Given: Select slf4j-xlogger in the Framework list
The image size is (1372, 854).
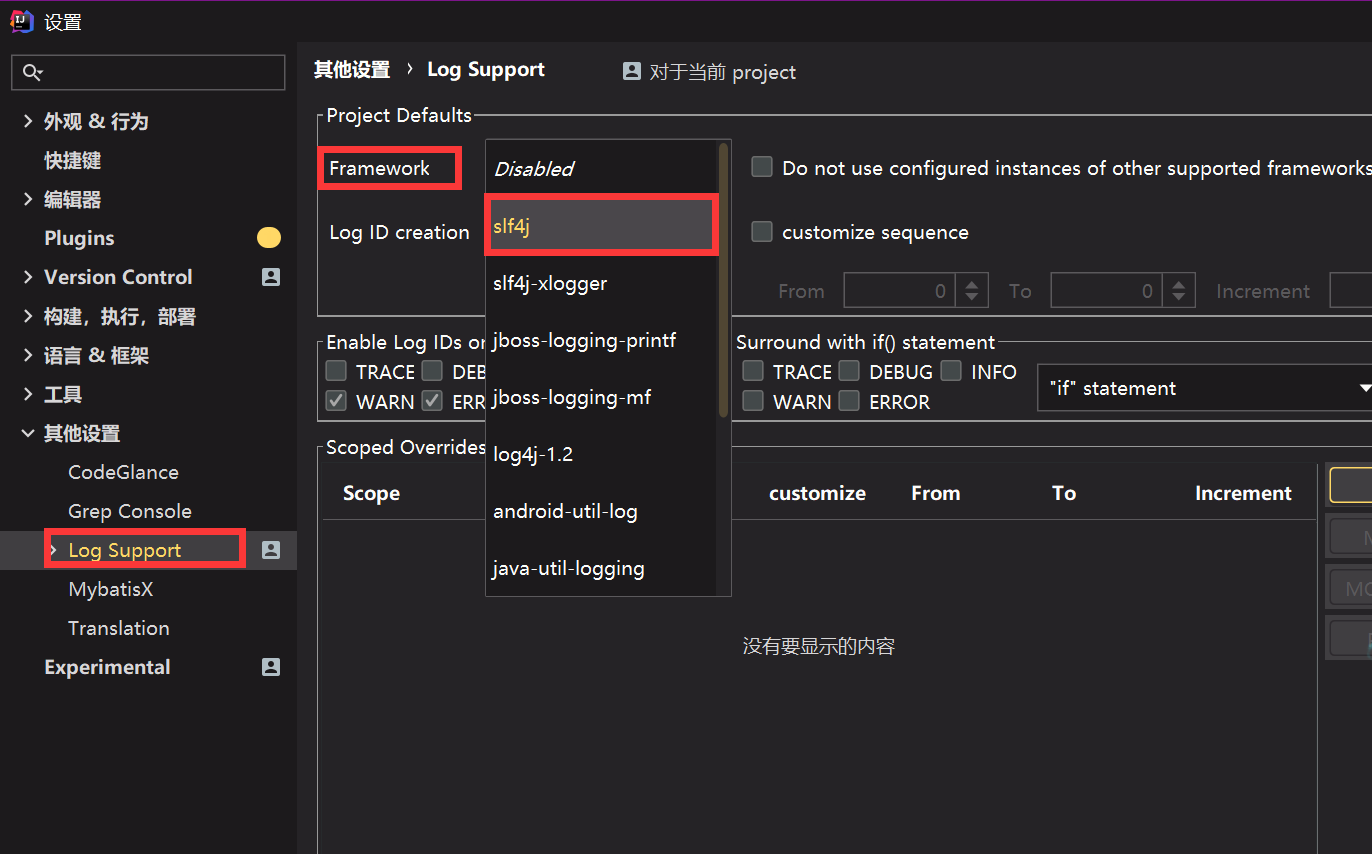Looking at the screenshot, I should click(x=602, y=283).
